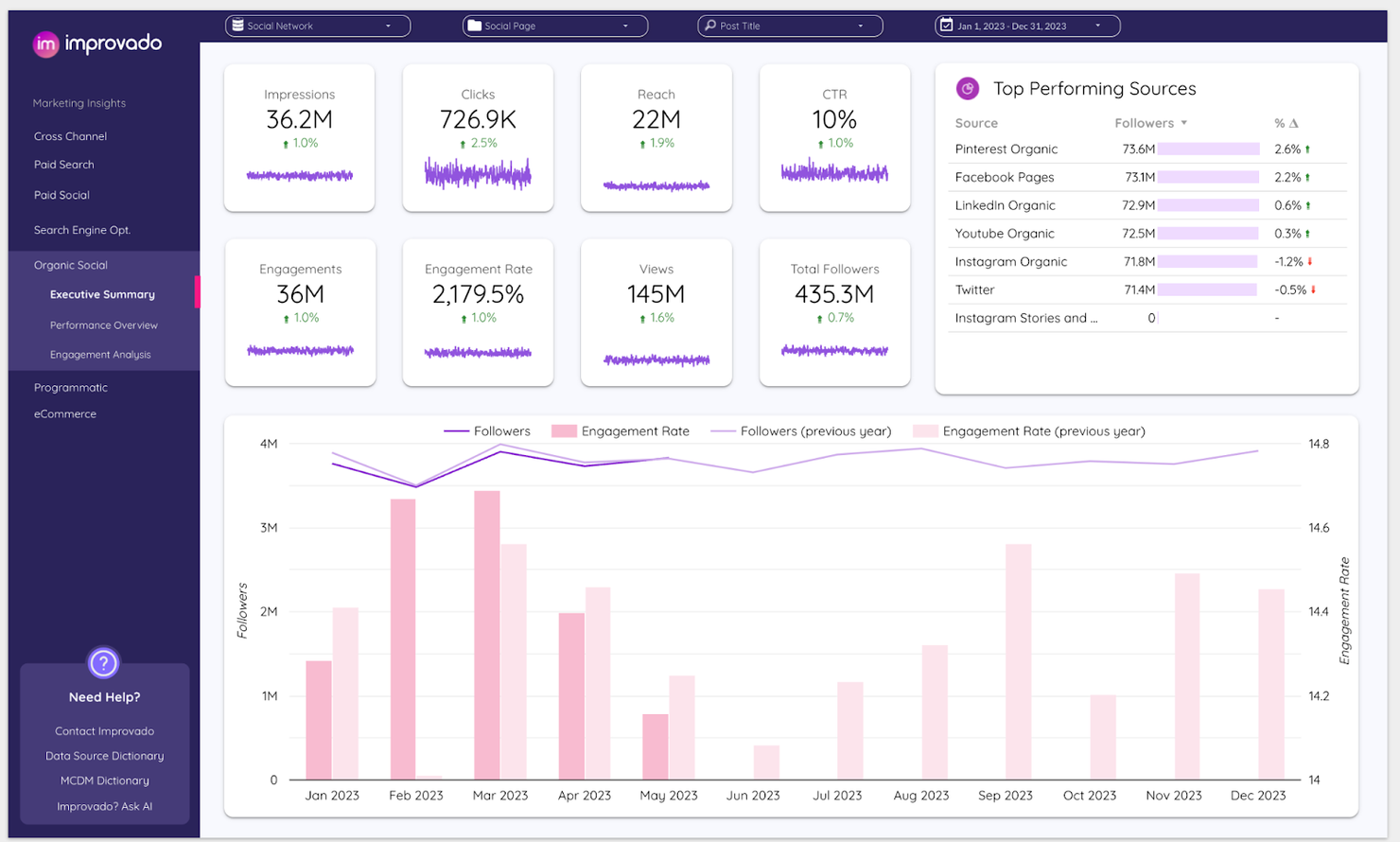Hide Engagement Rate (previous year) via legend
Screen dimensions: 1400x842
[x=1044, y=430]
